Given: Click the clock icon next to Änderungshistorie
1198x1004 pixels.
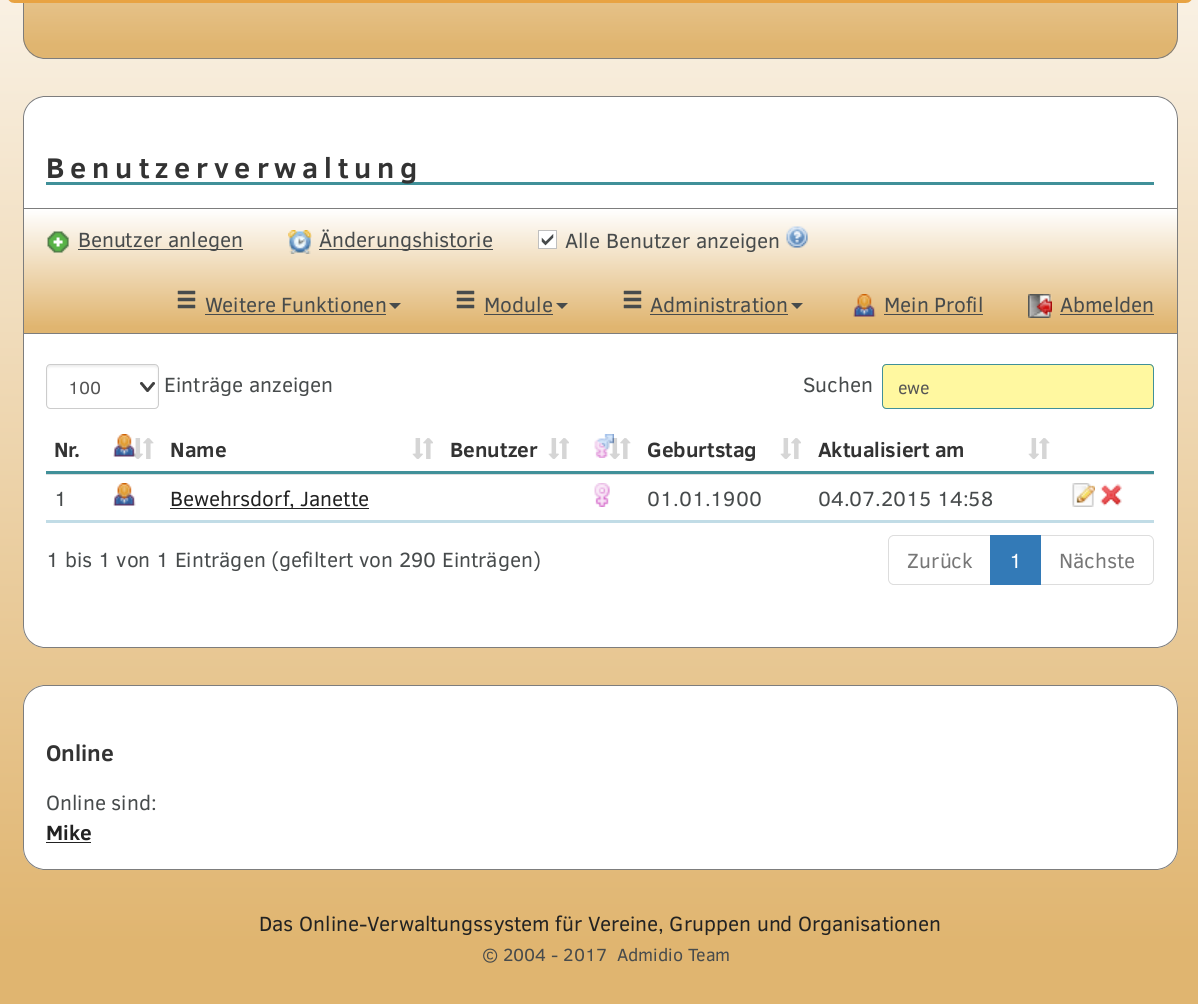Looking at the screenshot, I should (x=299, y=242).
